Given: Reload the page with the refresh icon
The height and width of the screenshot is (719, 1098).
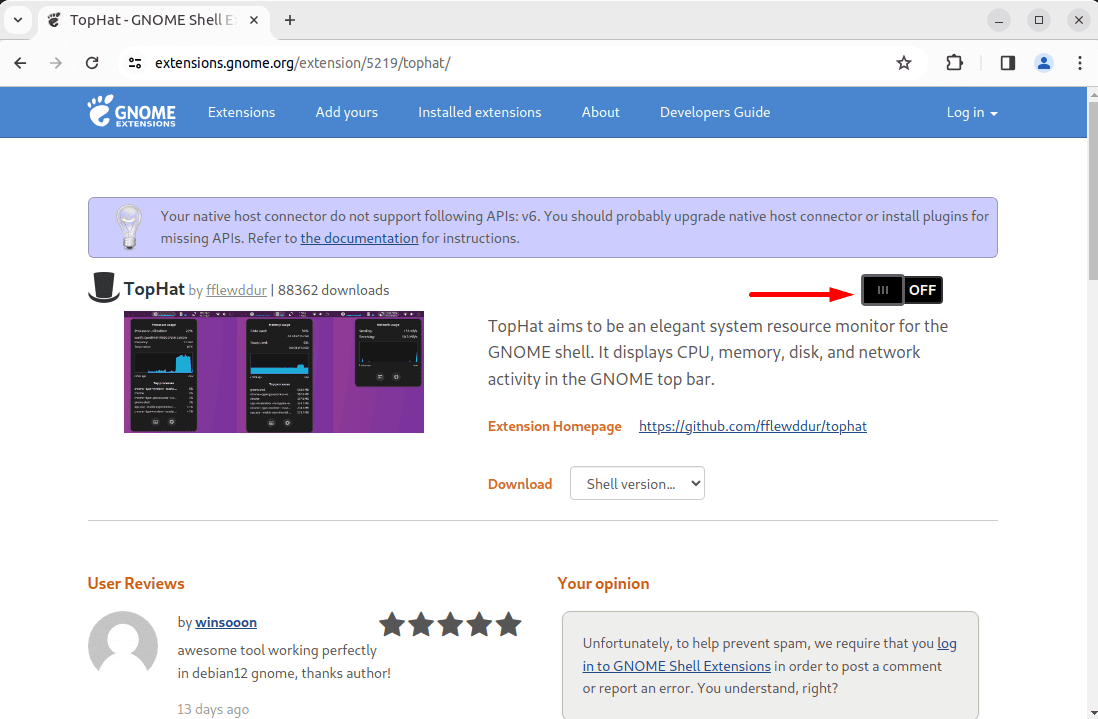Looking at the screenshot, I should (92, 63).
